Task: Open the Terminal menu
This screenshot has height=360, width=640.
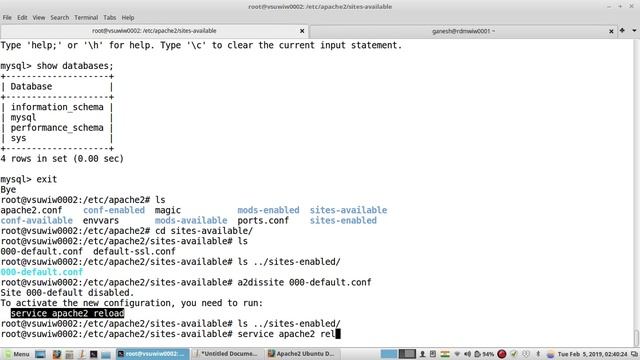Action: (86, 18)
